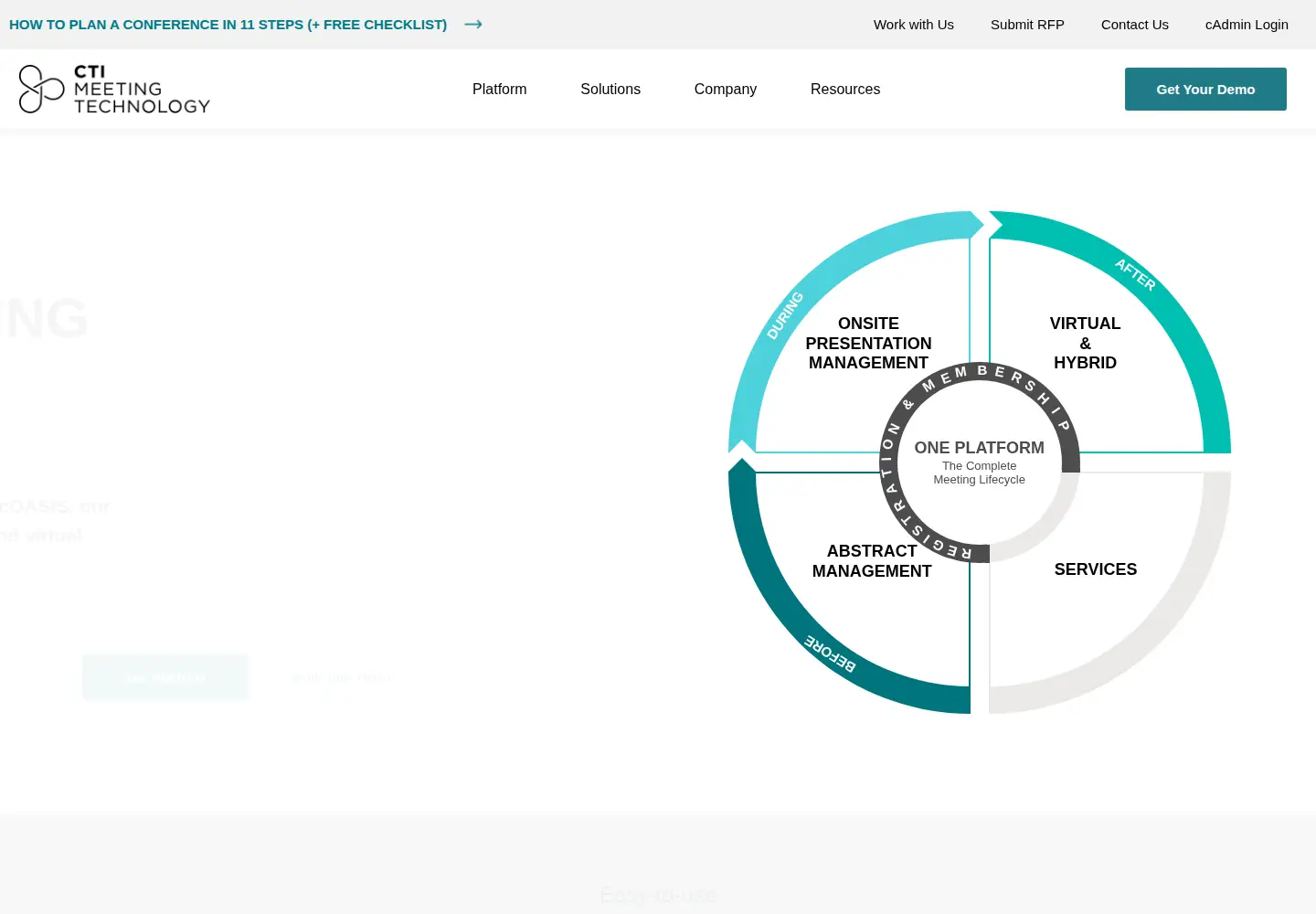Click the One Platform center circle
Screen dimensions: 1316x914
[980, 462]
